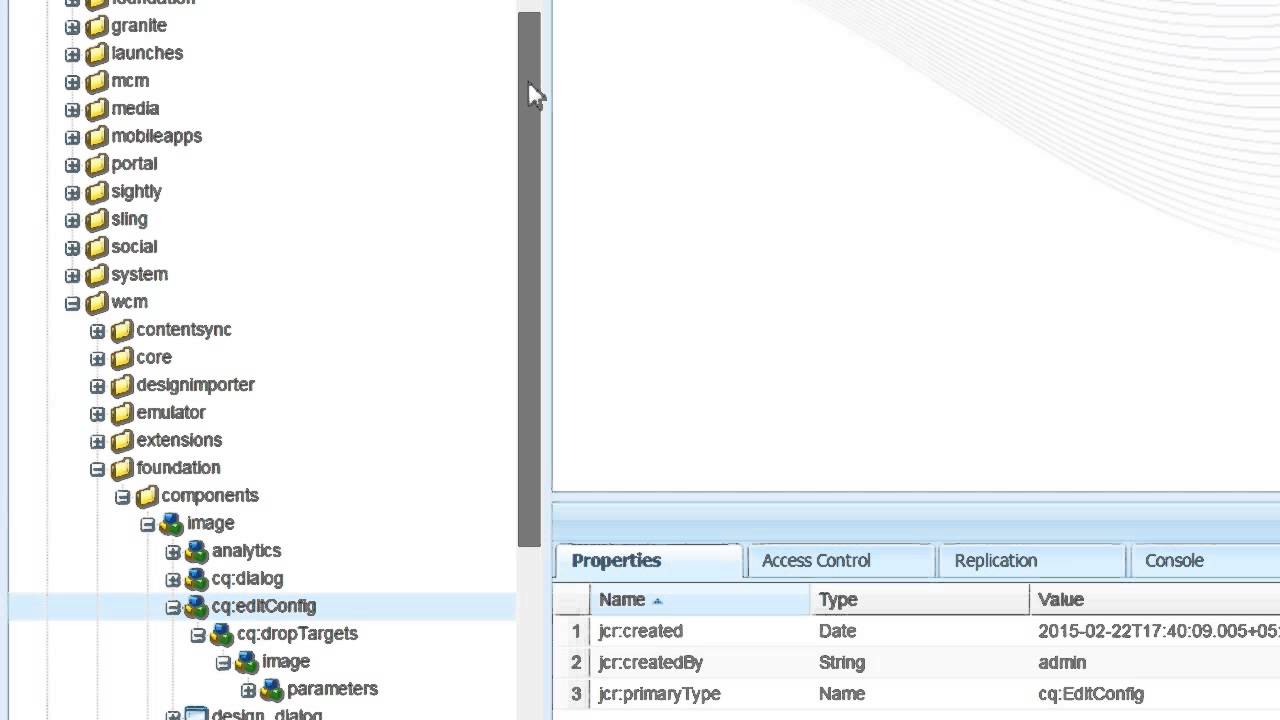
Task: Expand the analytics node
Action: pyautogui.click(x=172, y=551)
